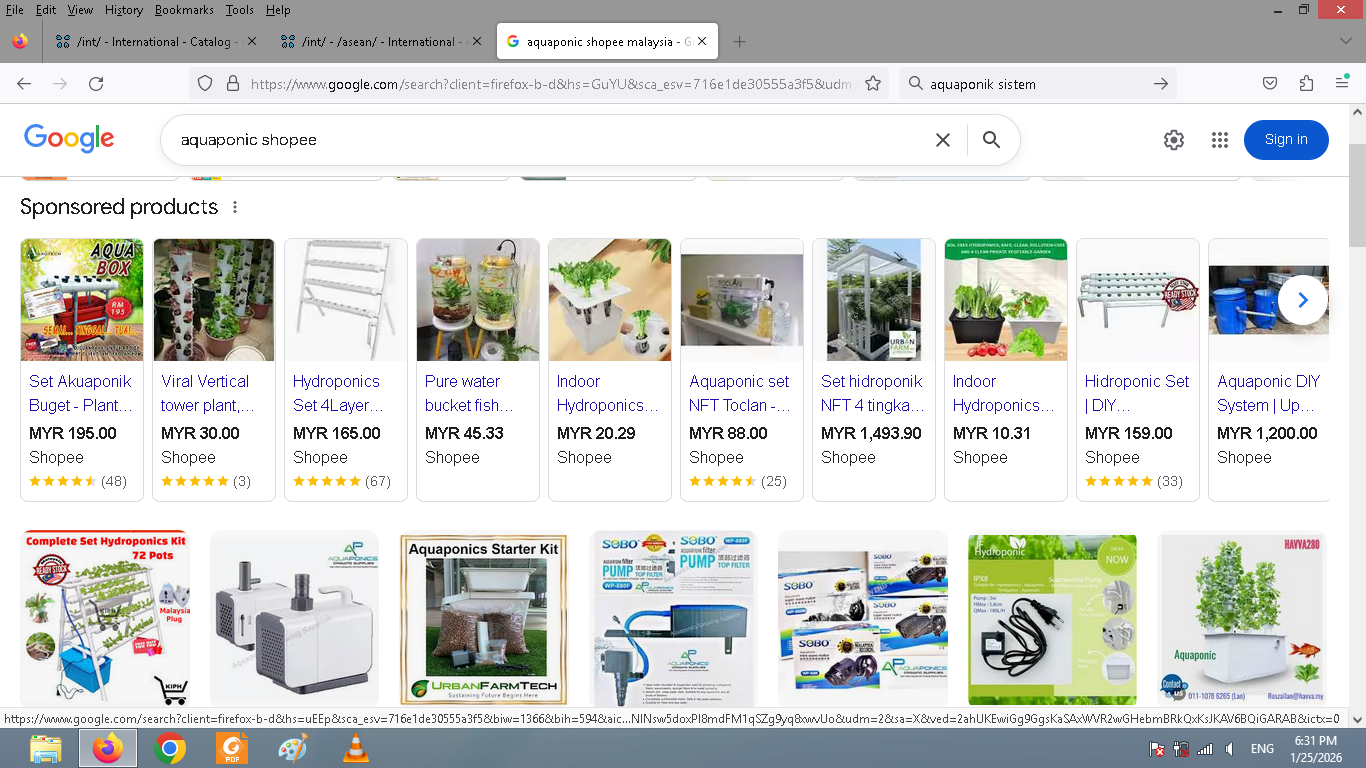Go back to the previous page
1366x768 pixels.
tap(24, 84)
